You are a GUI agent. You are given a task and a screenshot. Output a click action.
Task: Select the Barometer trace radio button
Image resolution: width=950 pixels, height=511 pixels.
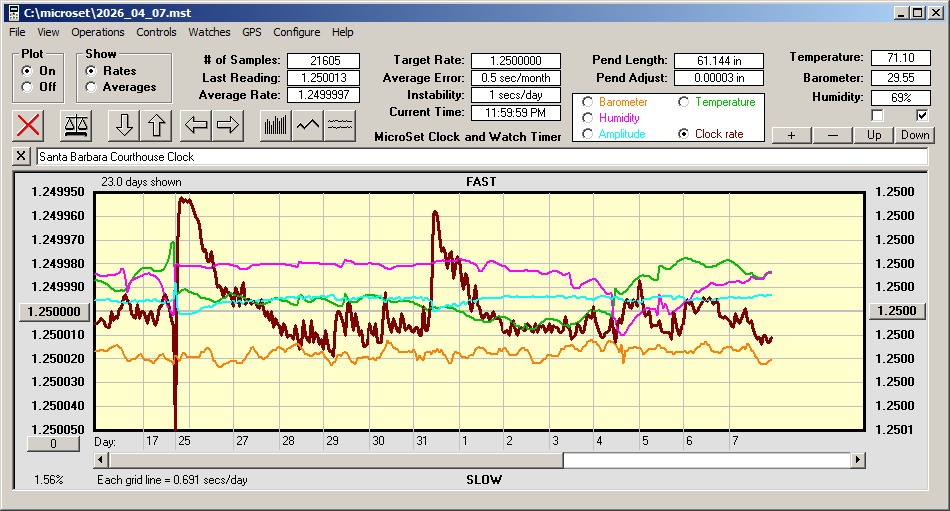(x=587, y=102)
